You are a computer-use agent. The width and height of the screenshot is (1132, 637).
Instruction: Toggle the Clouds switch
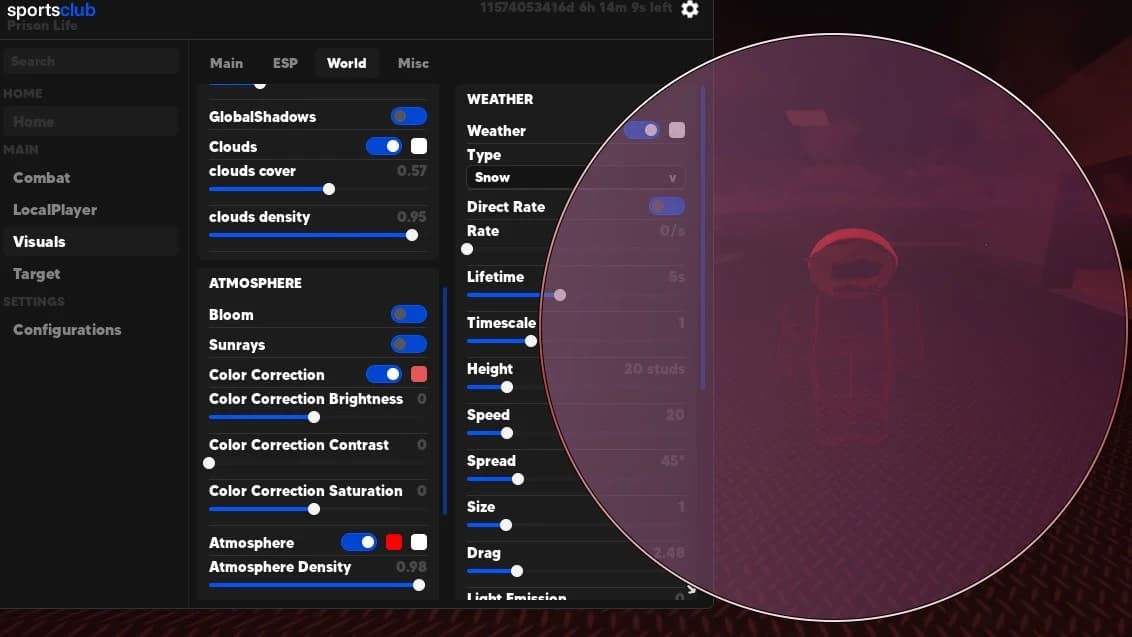pyautogui.click(x=384, y=147)
